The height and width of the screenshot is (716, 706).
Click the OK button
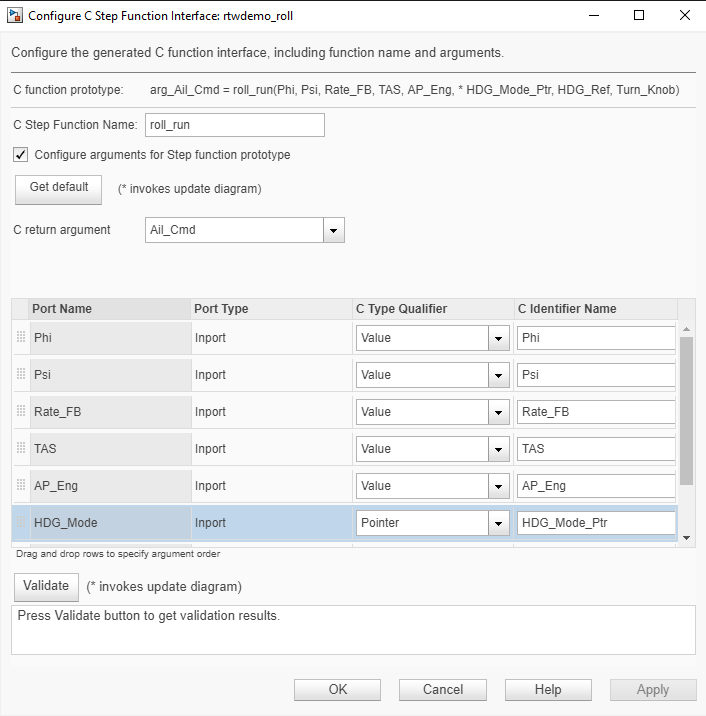[338, 690]
